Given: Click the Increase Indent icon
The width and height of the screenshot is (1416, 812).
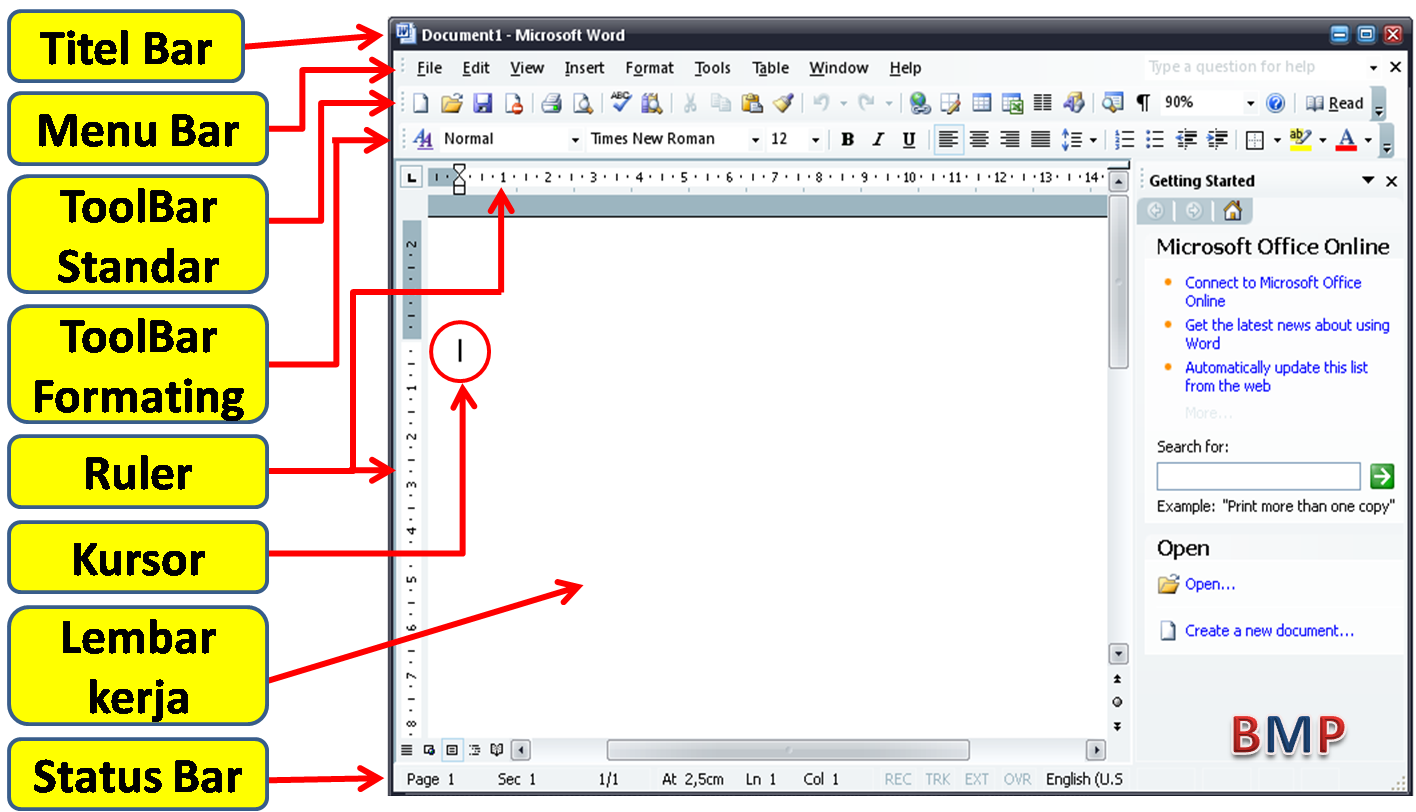Looking at the screenshot, I should 1217,139.
